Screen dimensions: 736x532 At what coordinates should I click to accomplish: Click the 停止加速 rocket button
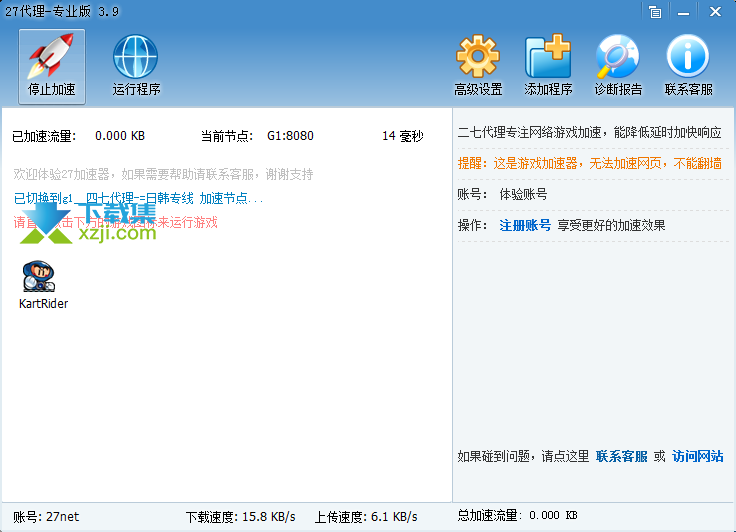pyautogui.click(x=52, y=66)
